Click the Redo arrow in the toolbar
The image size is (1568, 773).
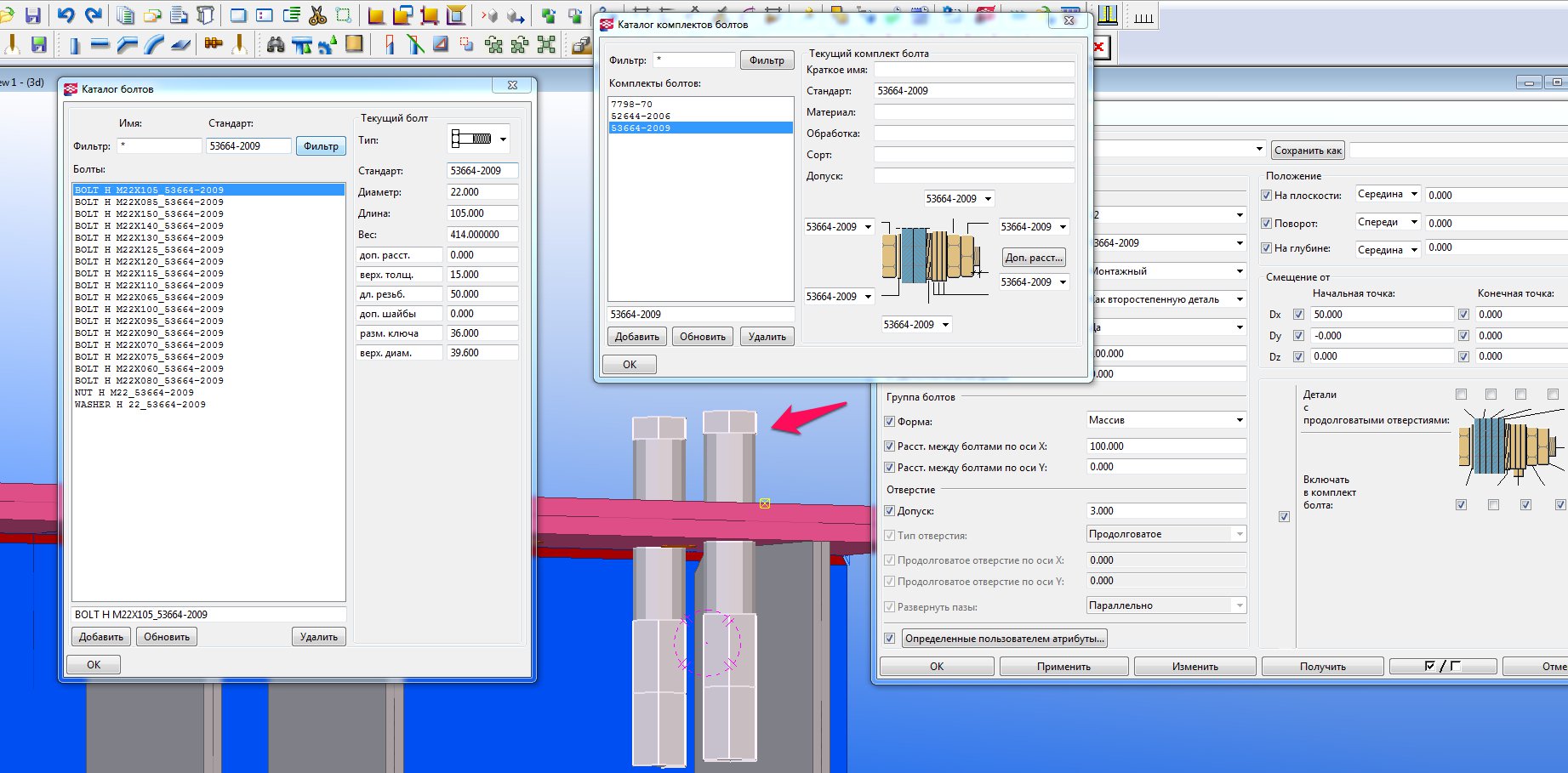click(93, 15)
